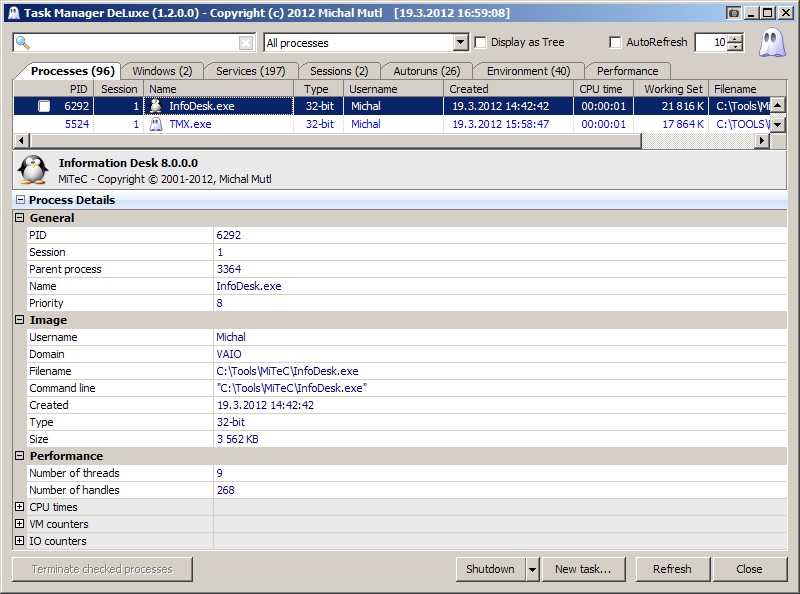Click the ghost logo icon
This screenshot has width=800, height=594.
[x=771, y=42]
